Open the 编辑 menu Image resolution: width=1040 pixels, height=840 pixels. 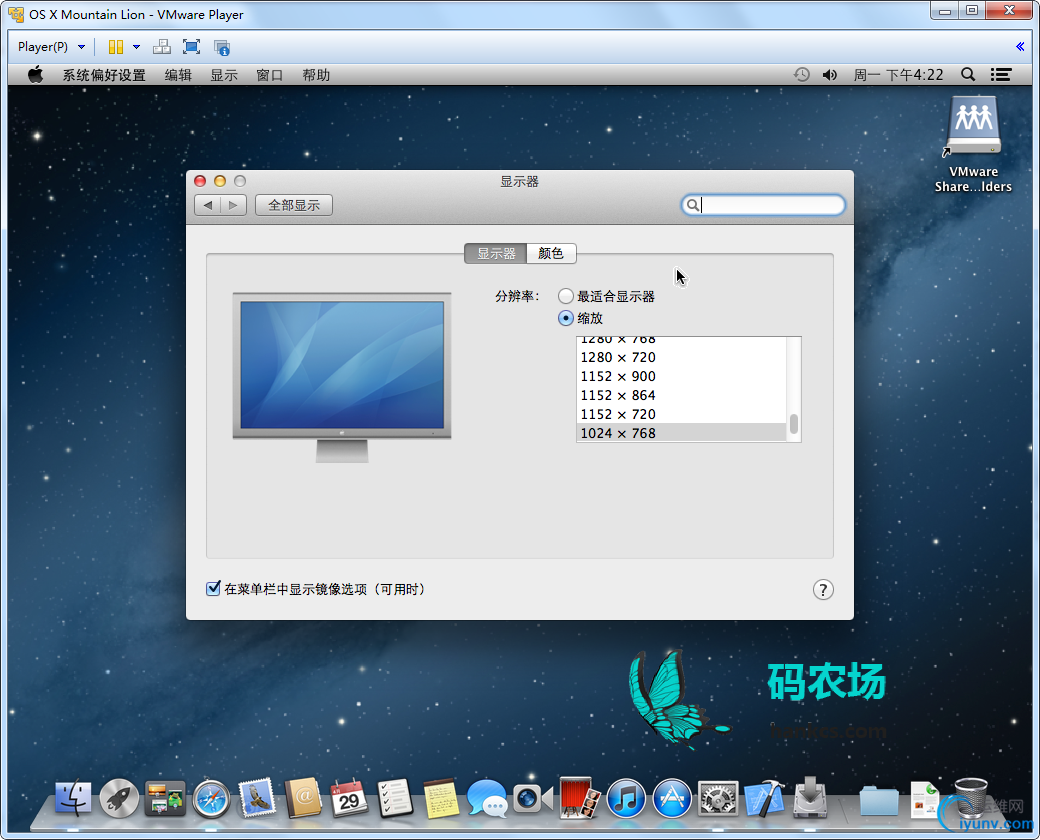click(x=178, y=75)
